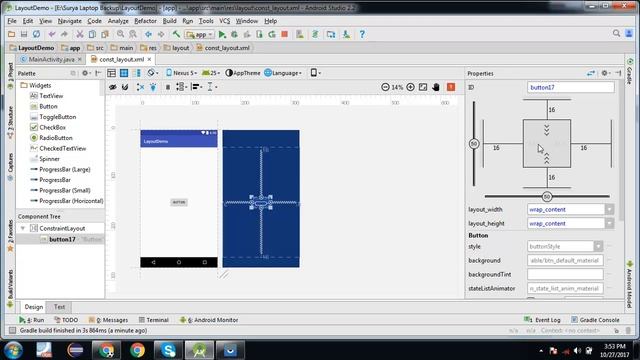Select RadioButton widget in the Palette
The width and height of the screenshot is (640, 360).
(x=51, y=138)
